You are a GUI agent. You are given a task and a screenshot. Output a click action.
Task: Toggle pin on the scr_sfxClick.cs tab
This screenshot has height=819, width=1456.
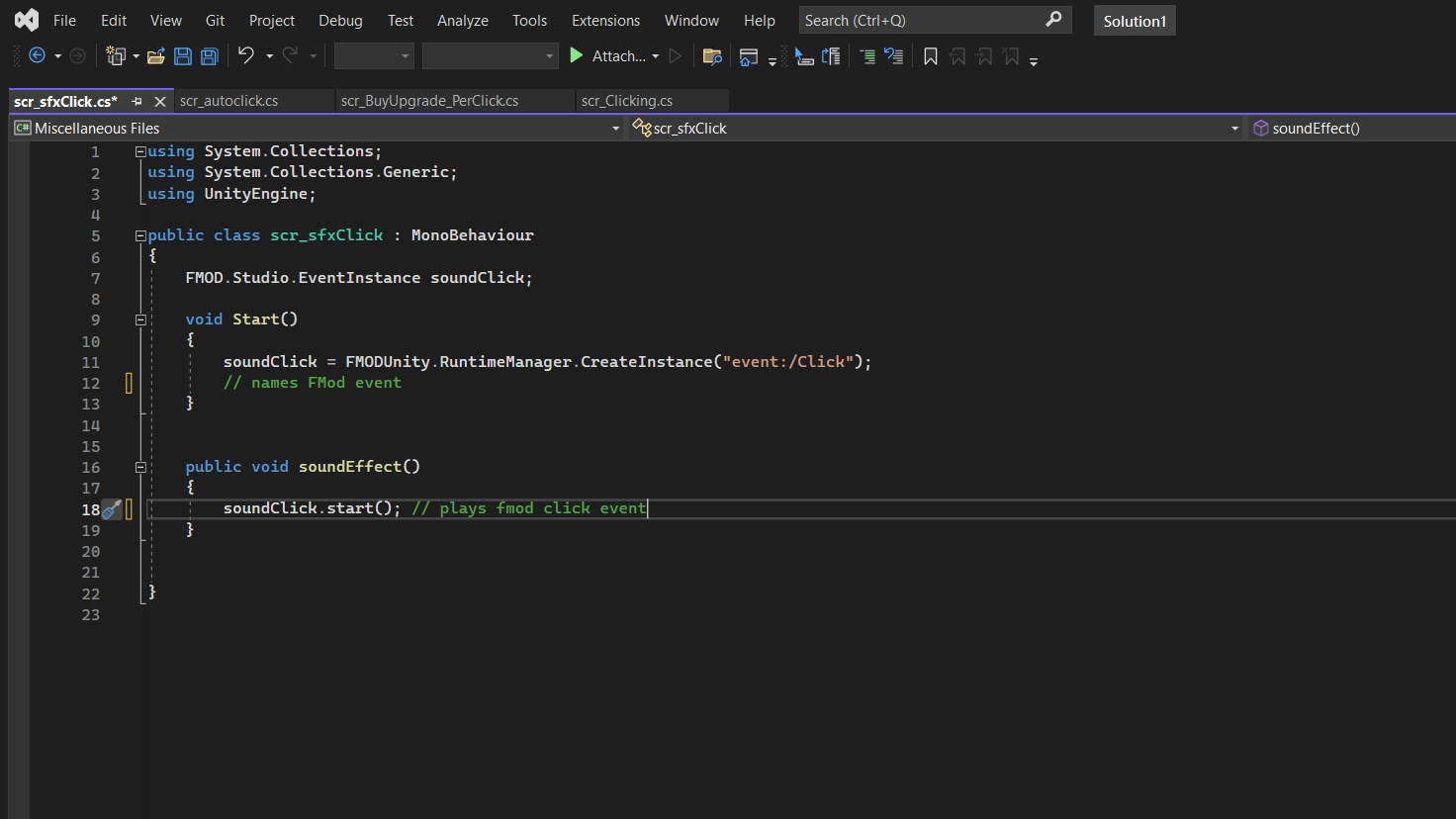pyautogui.click(x=137, y=101)
